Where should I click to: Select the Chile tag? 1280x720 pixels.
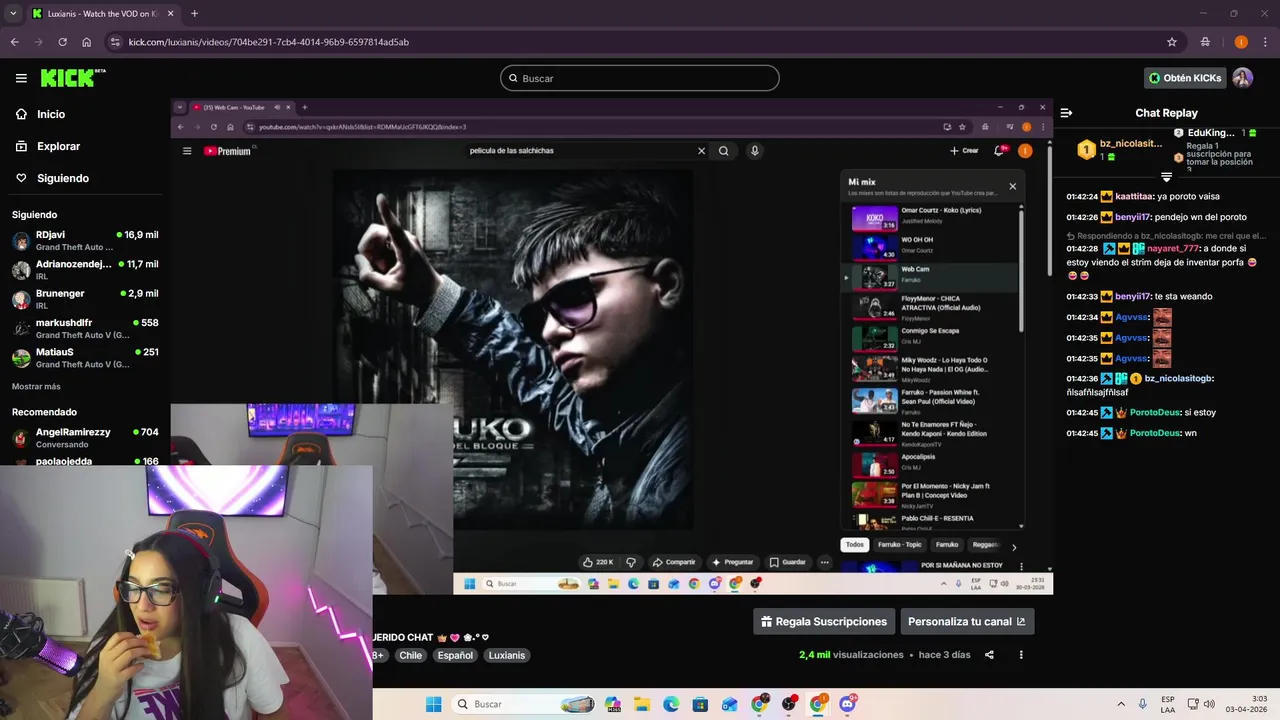coord(411,655)
